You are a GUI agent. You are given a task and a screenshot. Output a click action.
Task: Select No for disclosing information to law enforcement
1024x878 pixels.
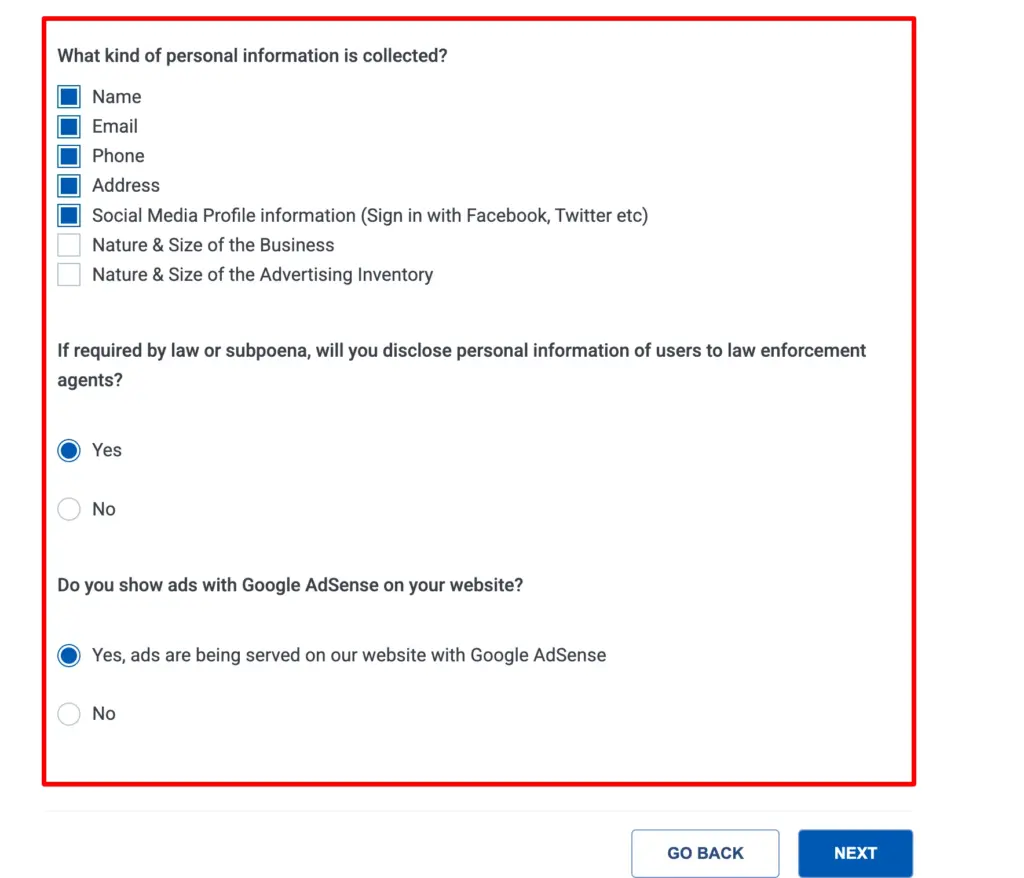coord(69,509)
